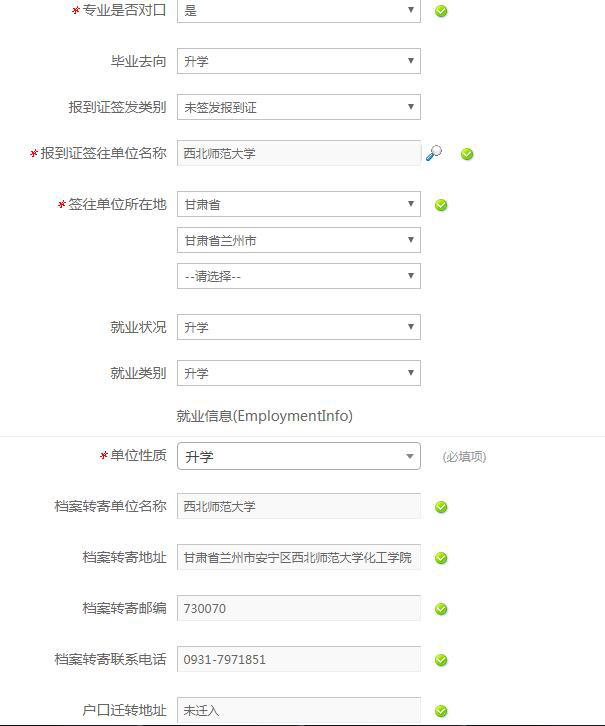This screenshot has width=605, height=726.
Task: Click the green checkmark after the search icon
Action: point(467,154)
